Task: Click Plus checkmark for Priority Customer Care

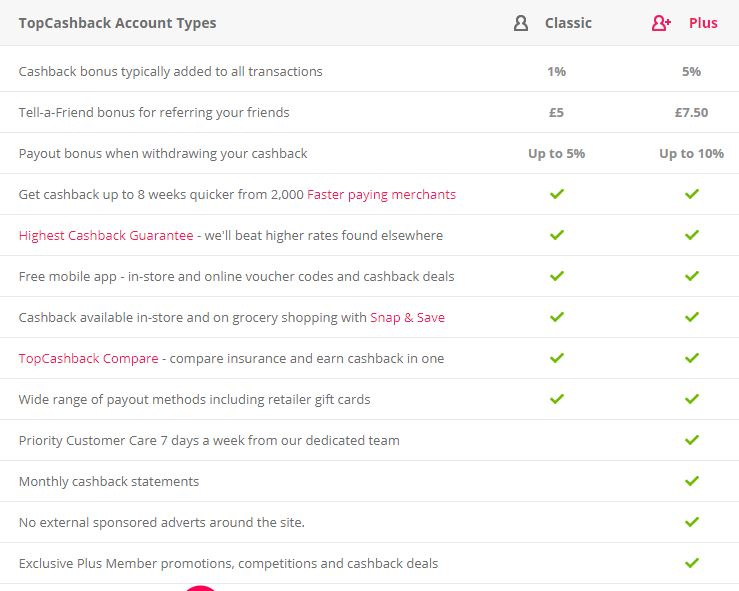Action: [692, 440]
